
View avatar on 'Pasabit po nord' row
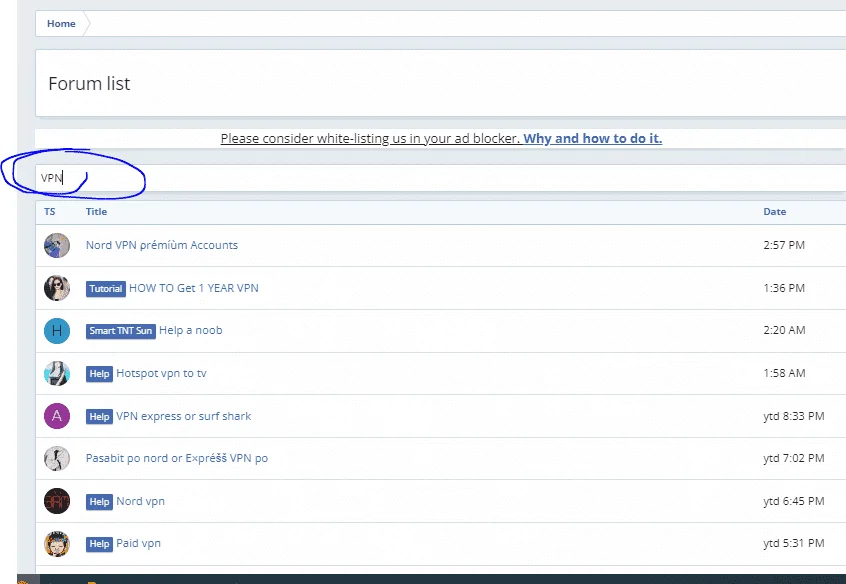pos(57,459)
